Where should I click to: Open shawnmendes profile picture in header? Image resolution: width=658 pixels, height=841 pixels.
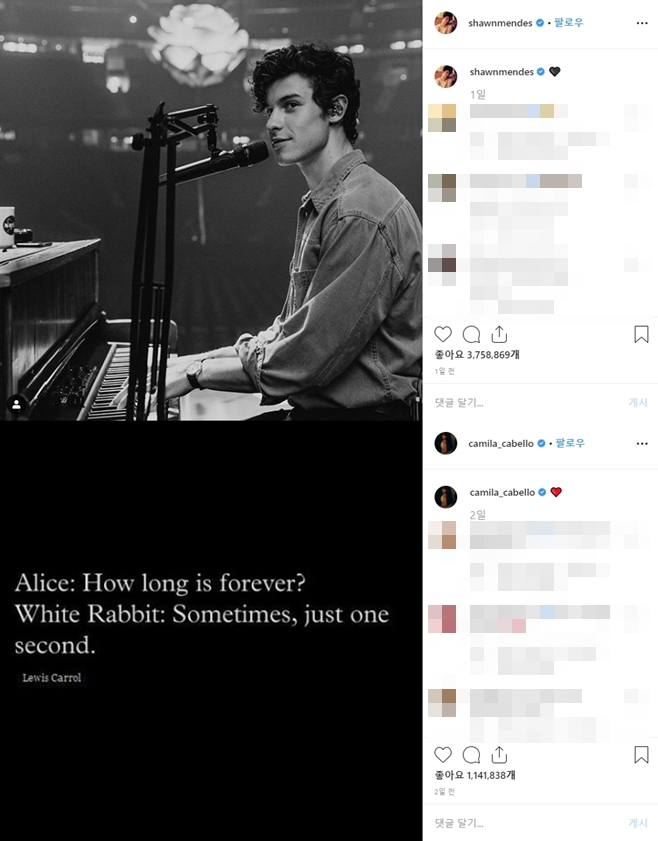pos(446,23)
